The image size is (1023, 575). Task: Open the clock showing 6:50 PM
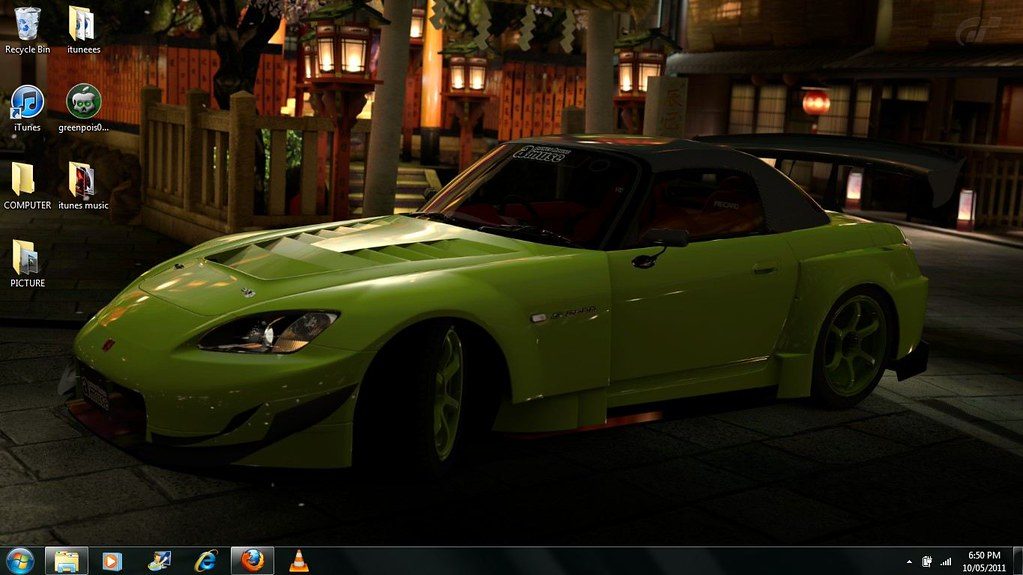coord(984,561)
